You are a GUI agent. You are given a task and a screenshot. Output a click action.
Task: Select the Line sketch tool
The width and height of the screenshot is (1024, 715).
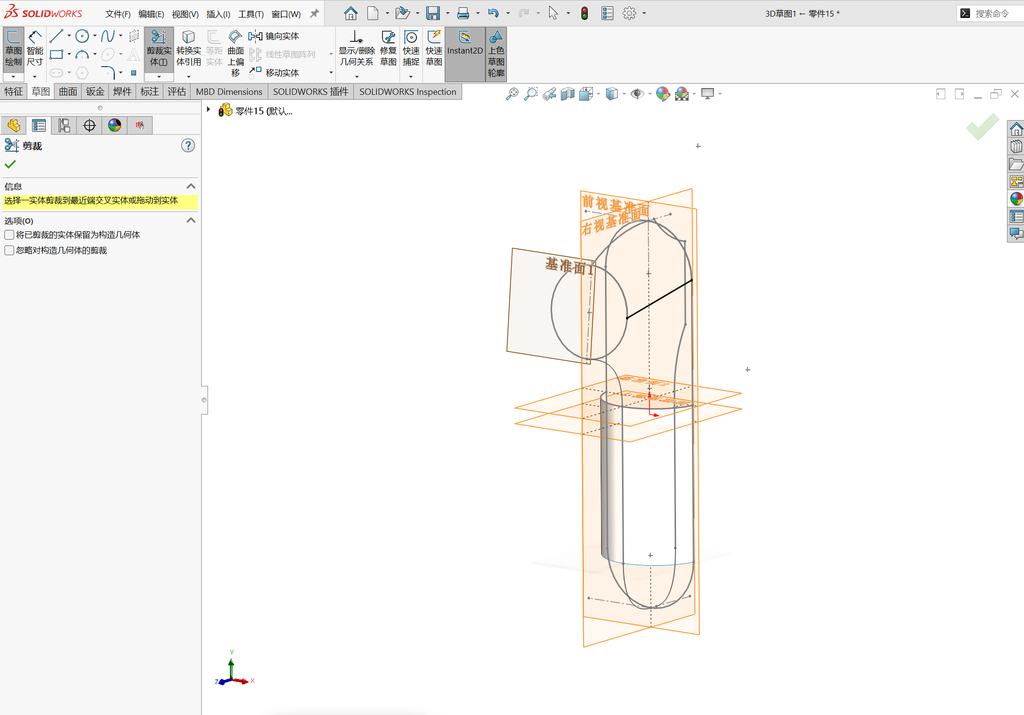[57, 36]
